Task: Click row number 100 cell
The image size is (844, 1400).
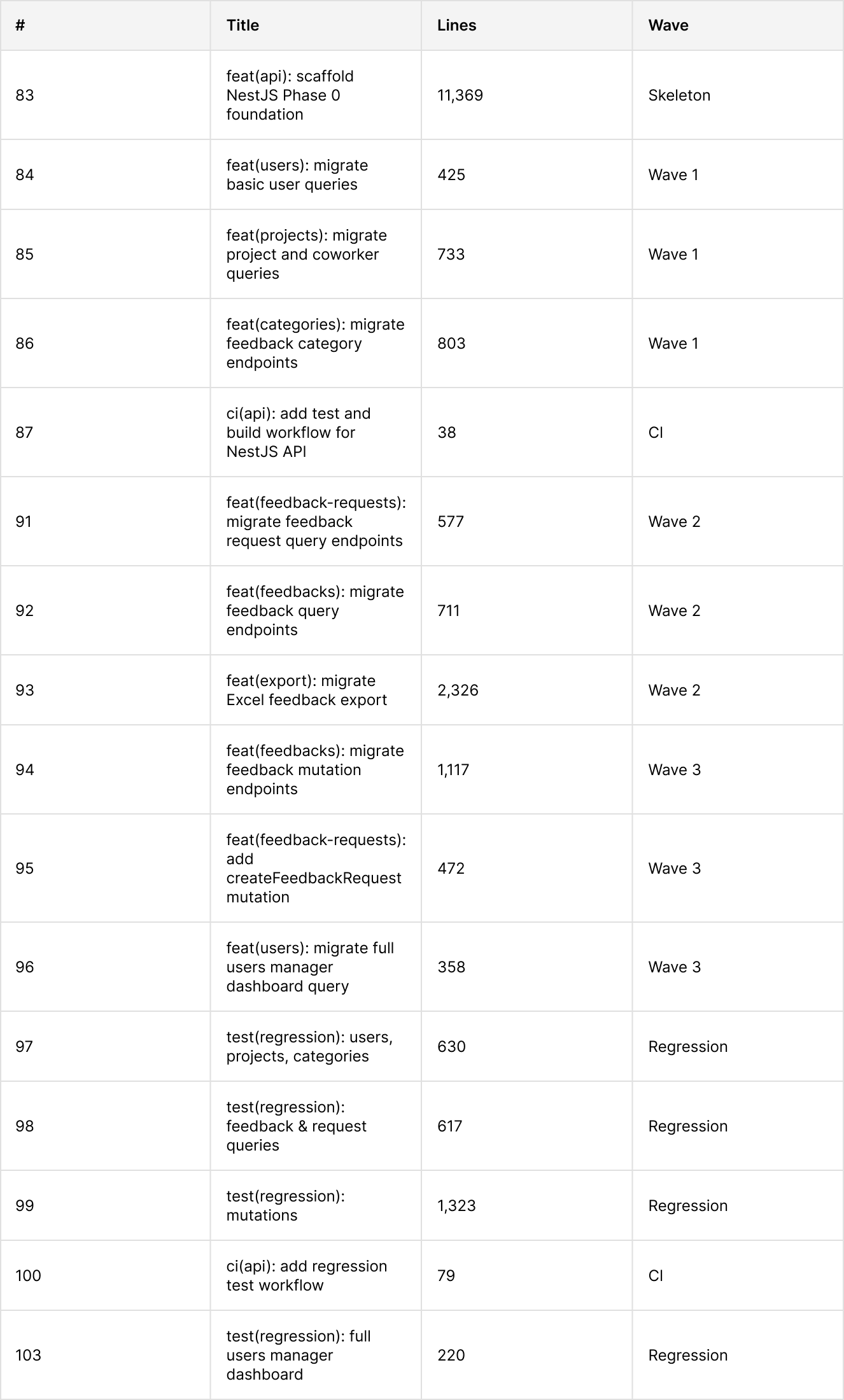Action: [x=105, y=1276]
